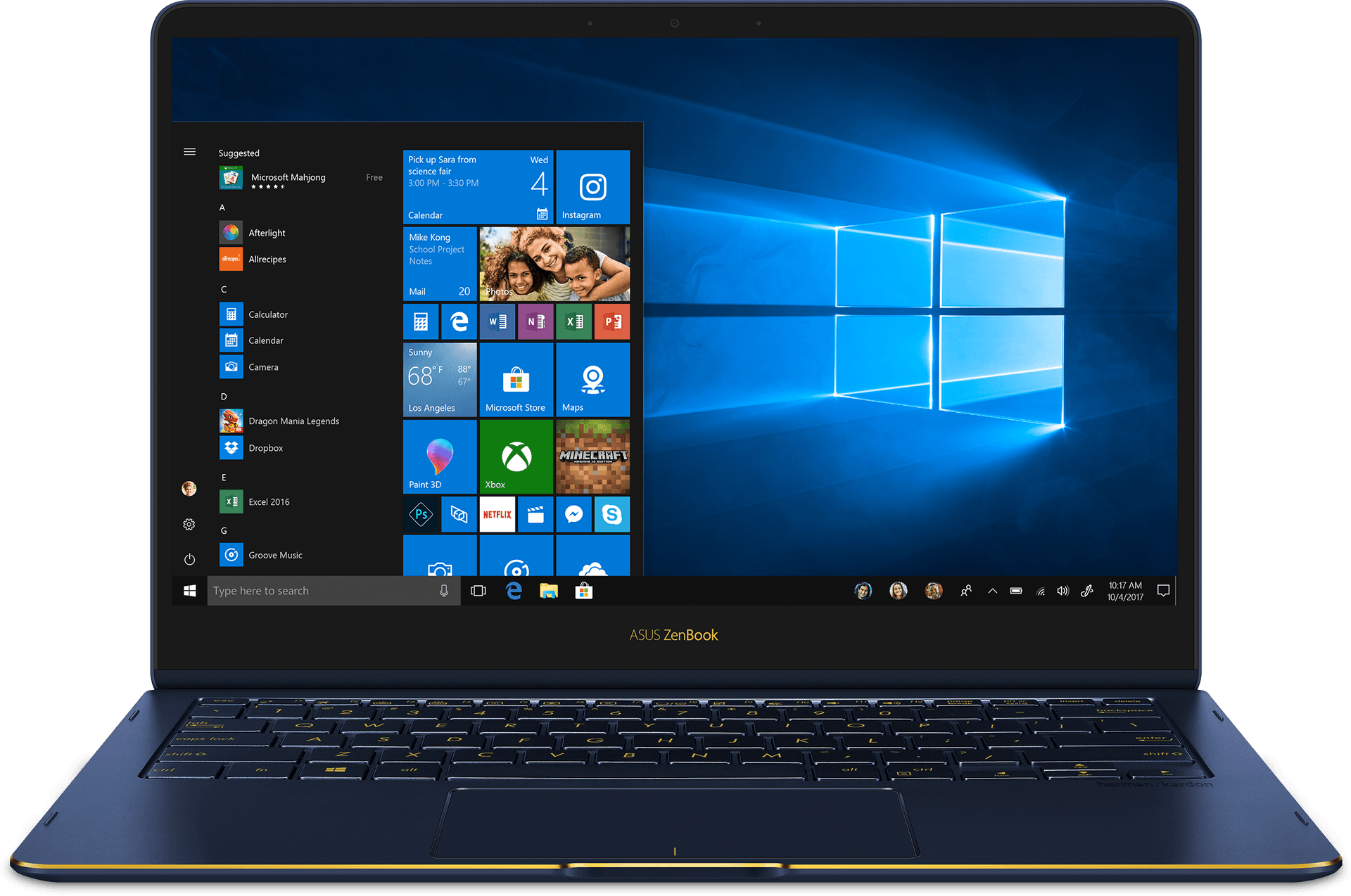Jump to letter A in the app list
Viewport: 1351px width, 896px height.
[x=222, y=207]
